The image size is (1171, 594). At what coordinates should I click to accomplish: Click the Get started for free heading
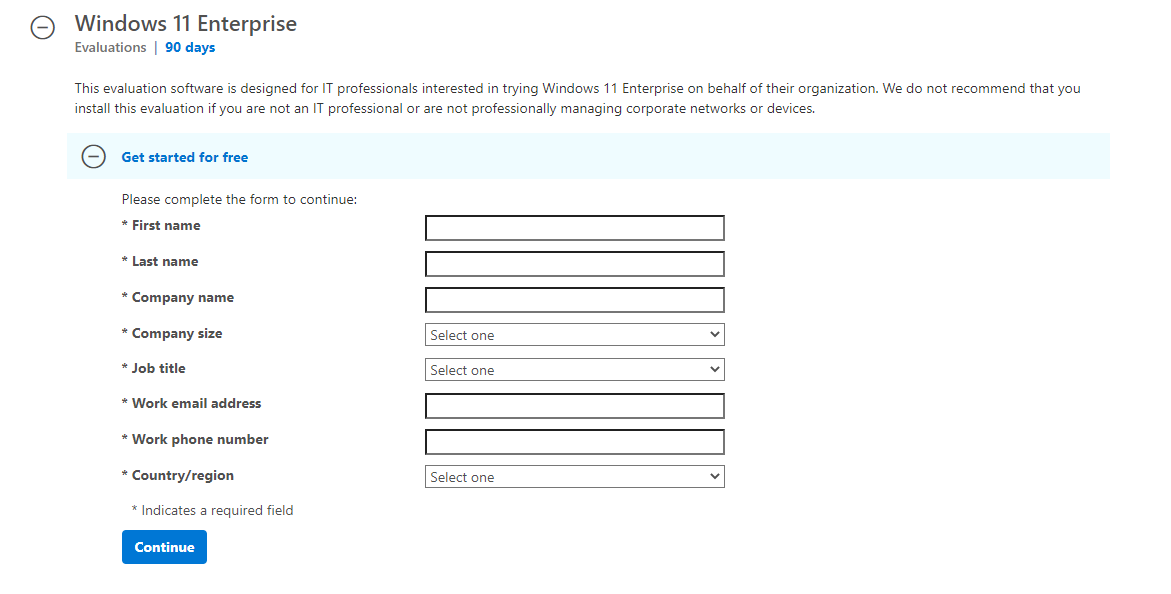coord(185,157)
